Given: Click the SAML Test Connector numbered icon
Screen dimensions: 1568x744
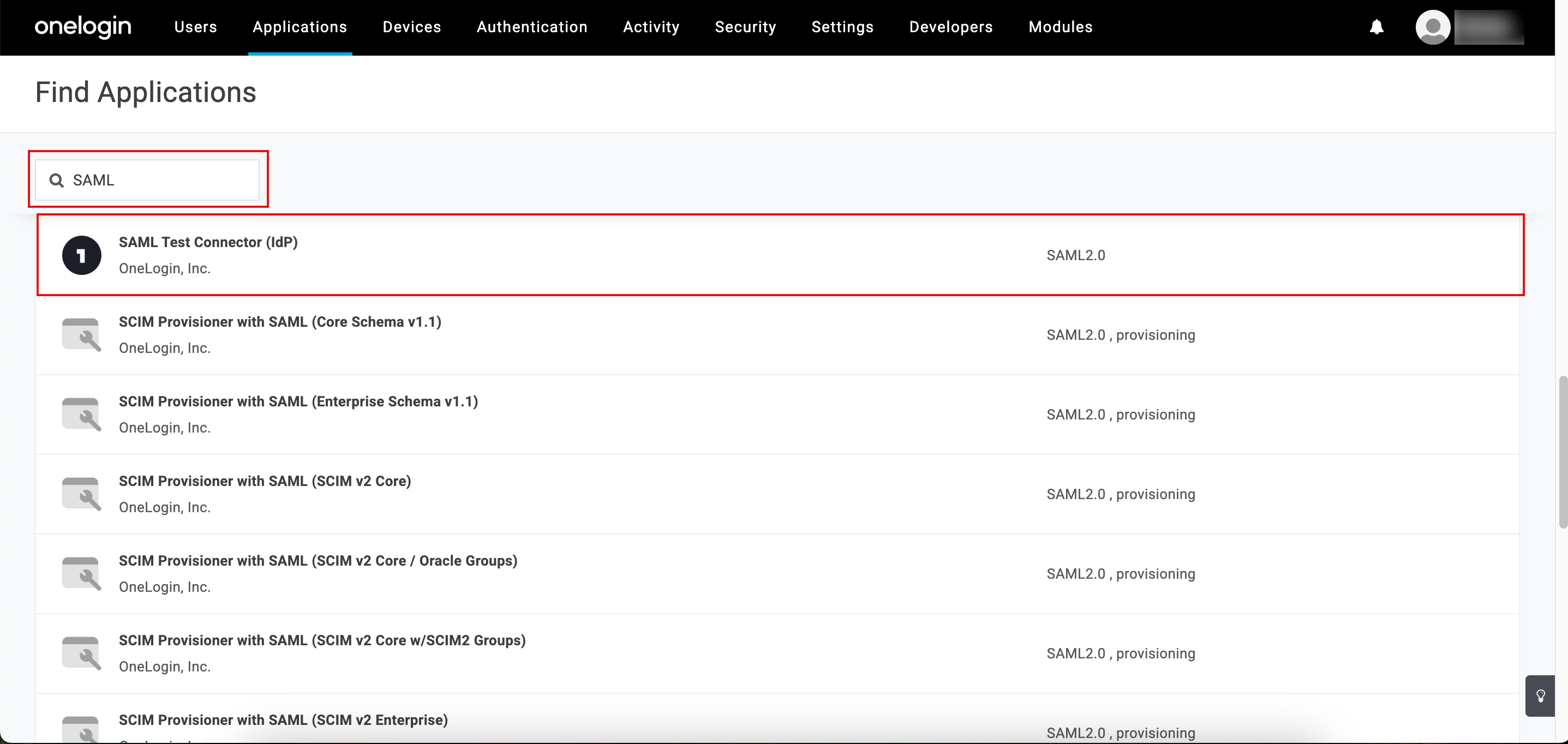Looking at the screenshot, I should click(82, 255).
